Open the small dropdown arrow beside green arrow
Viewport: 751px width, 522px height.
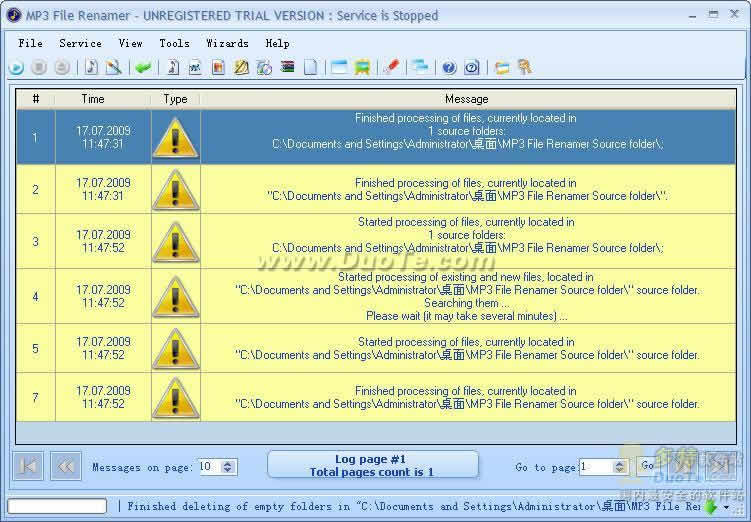(727, 507)
